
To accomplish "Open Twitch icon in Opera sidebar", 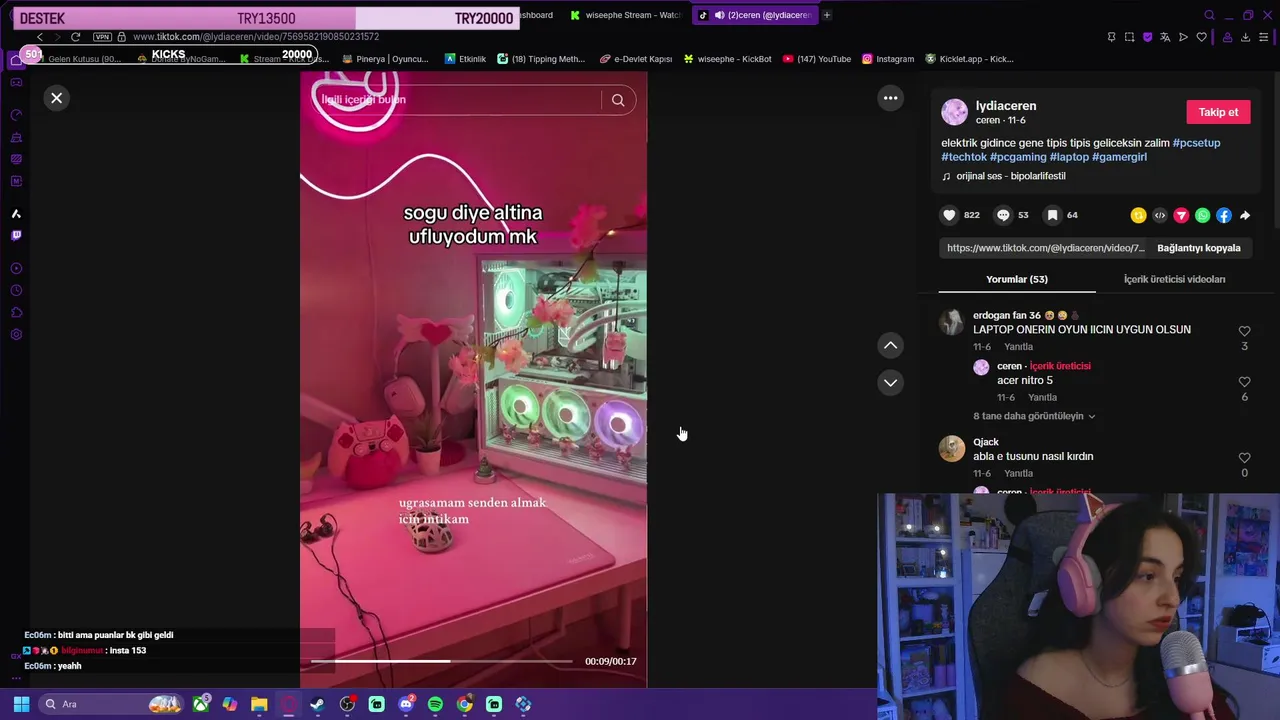I will click(x=16, y=235).
